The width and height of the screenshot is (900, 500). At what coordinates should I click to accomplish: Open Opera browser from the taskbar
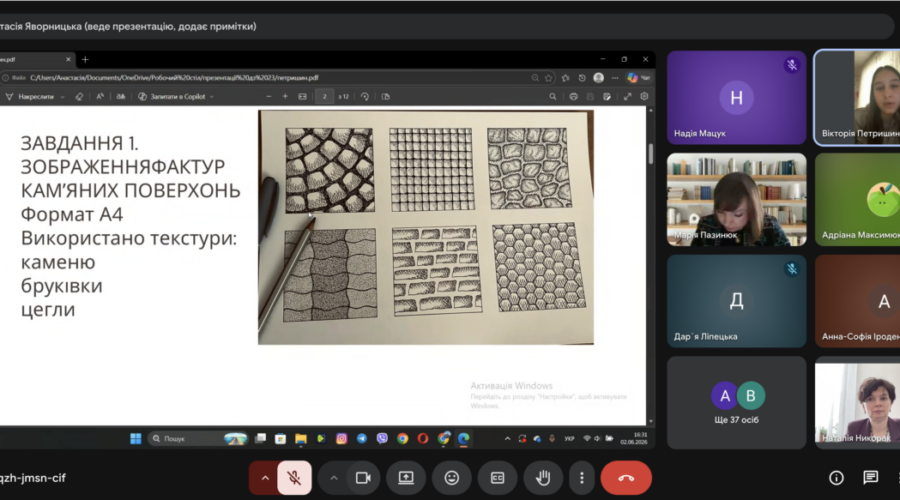[x=423, y=439]
